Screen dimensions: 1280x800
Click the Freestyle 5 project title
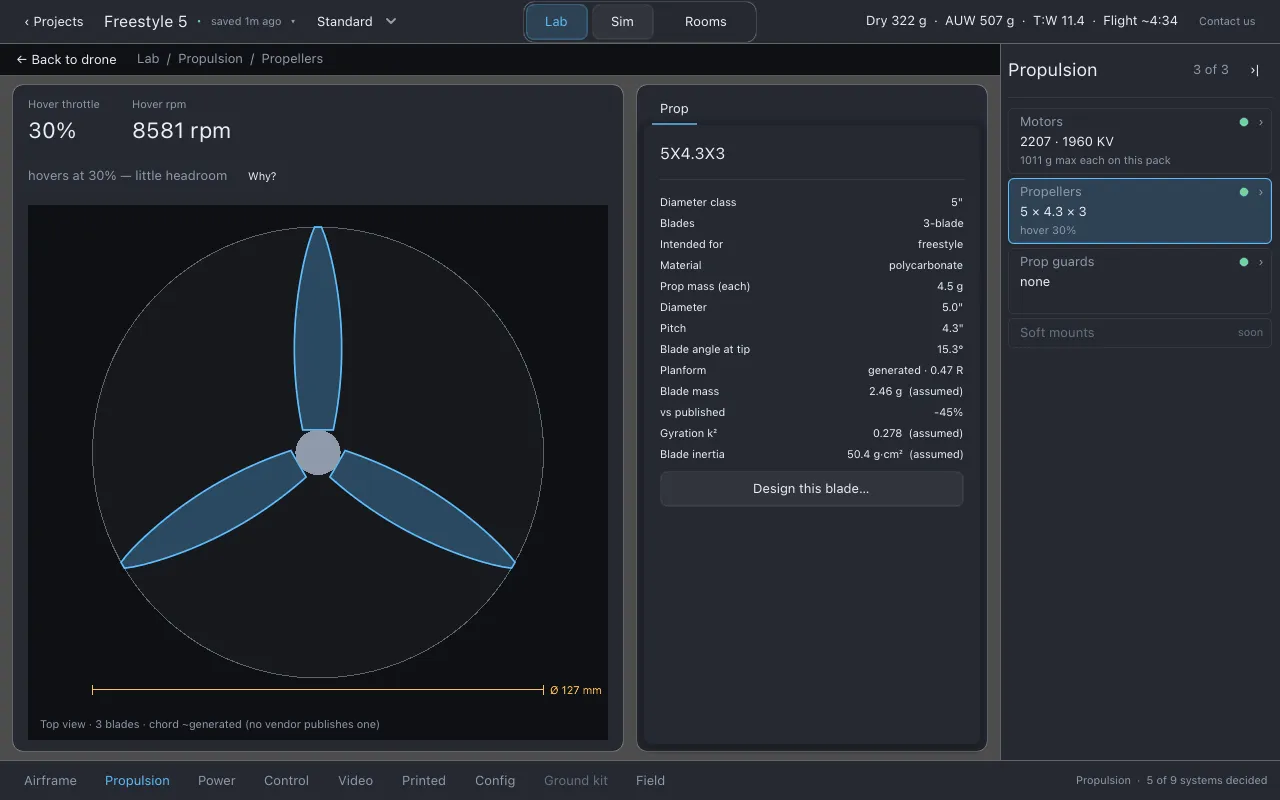(146, 21)
